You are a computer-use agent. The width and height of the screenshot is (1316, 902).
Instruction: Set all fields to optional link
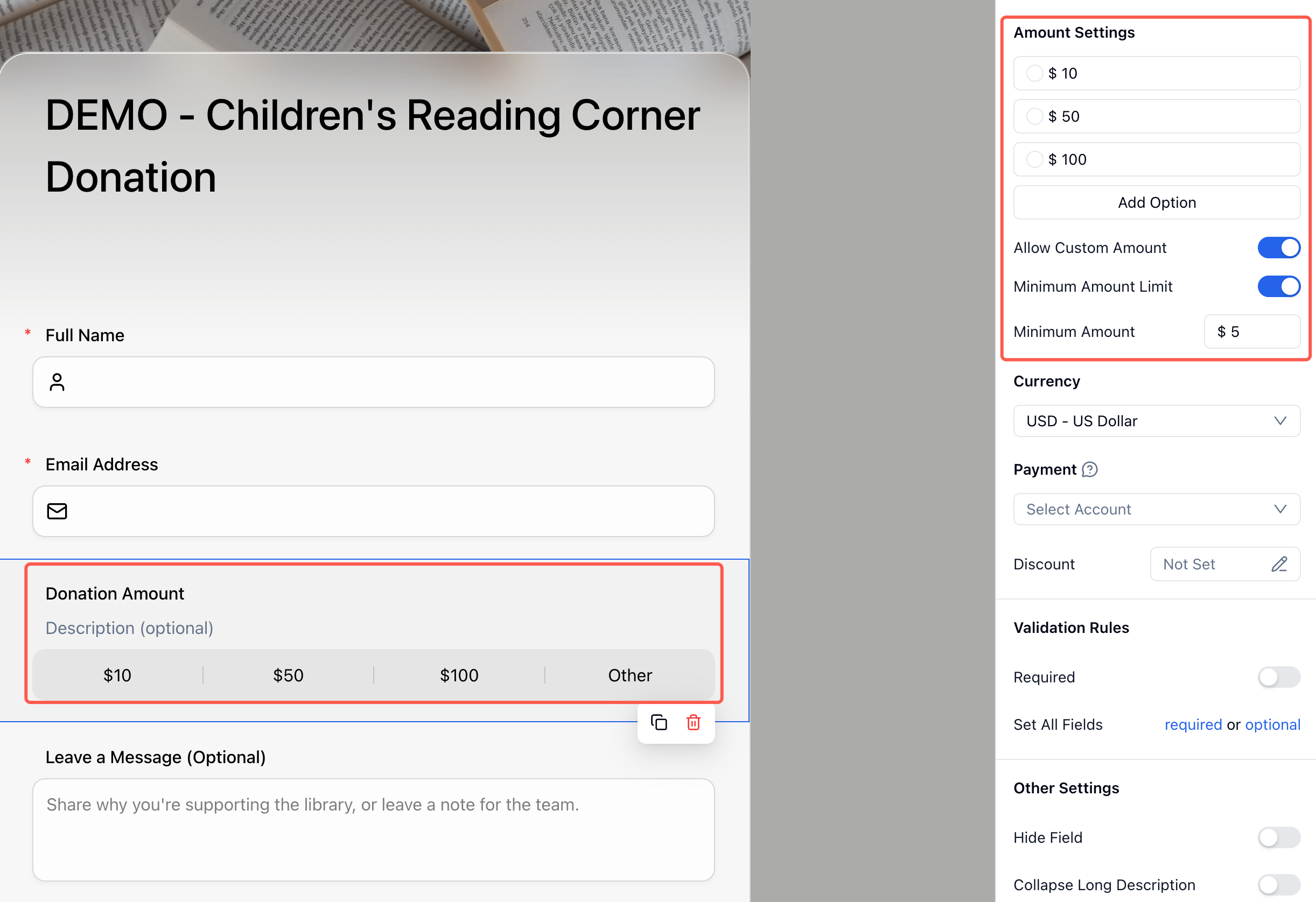(1272, 725)
